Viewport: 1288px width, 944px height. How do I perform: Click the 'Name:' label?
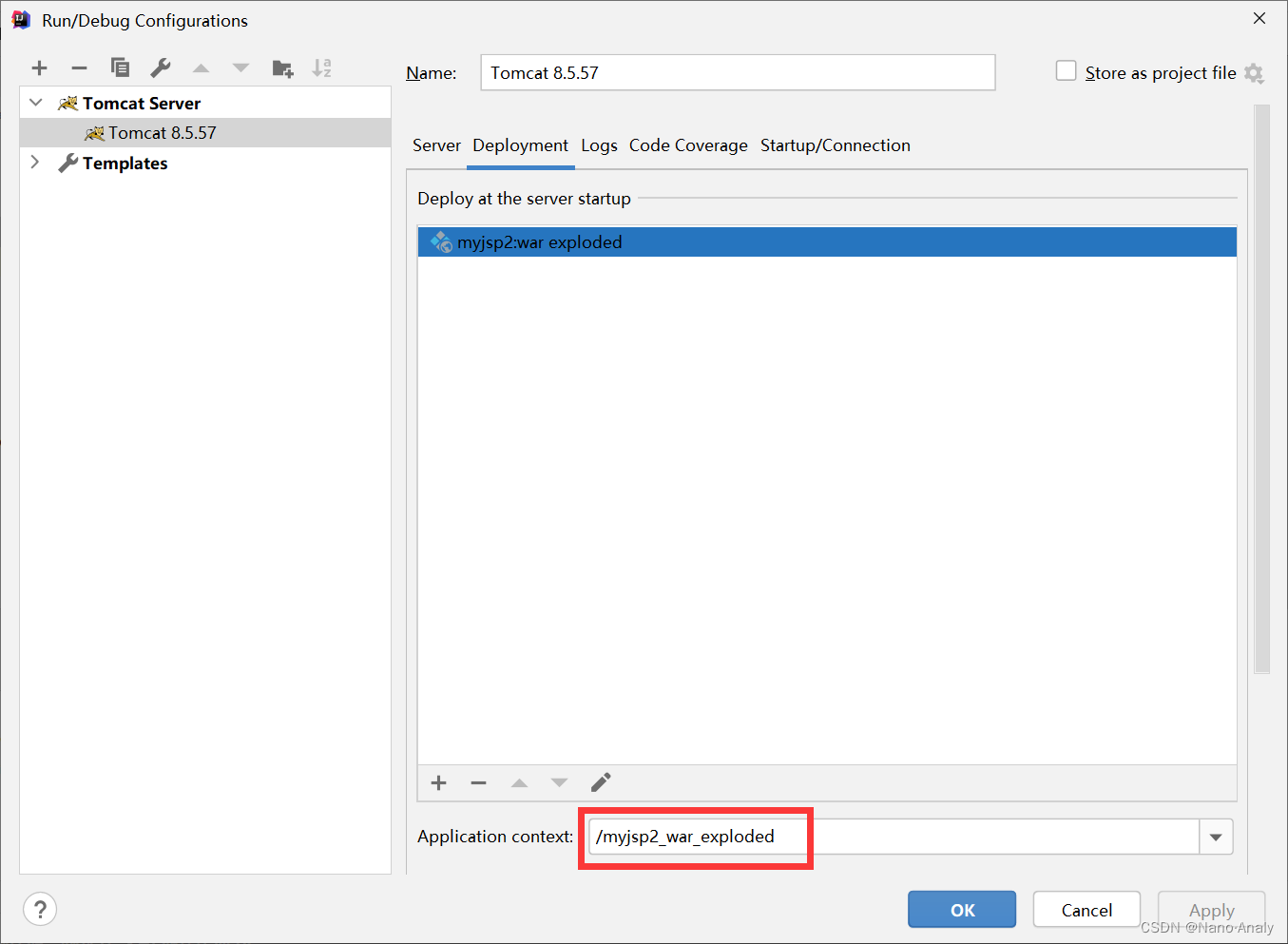tap(431, 73)
